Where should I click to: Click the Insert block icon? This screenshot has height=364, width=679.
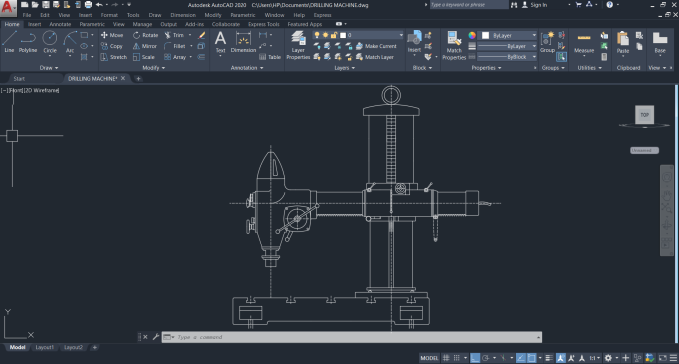tap(414, 42)
